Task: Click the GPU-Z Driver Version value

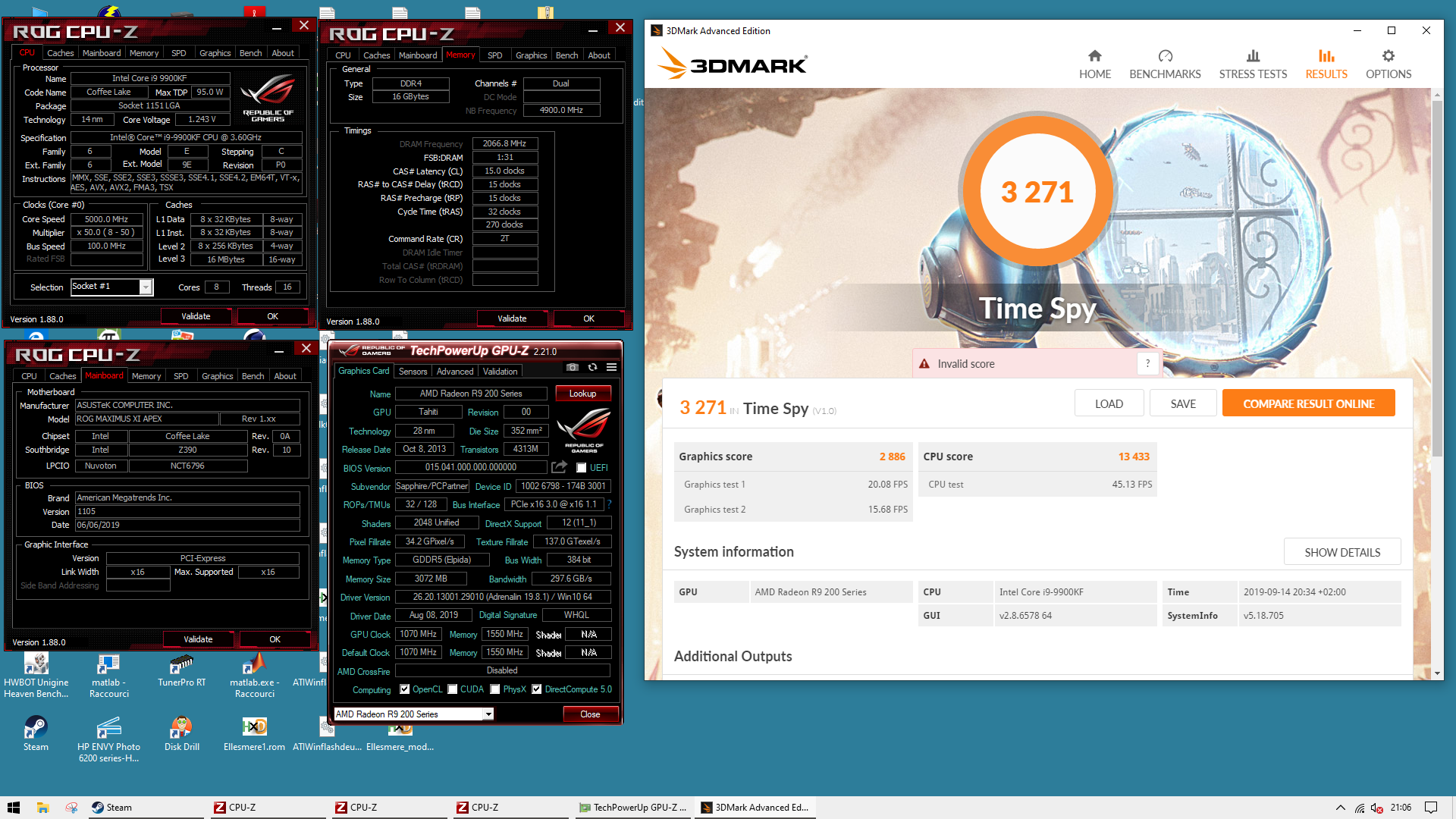Action: pos(502,597)
